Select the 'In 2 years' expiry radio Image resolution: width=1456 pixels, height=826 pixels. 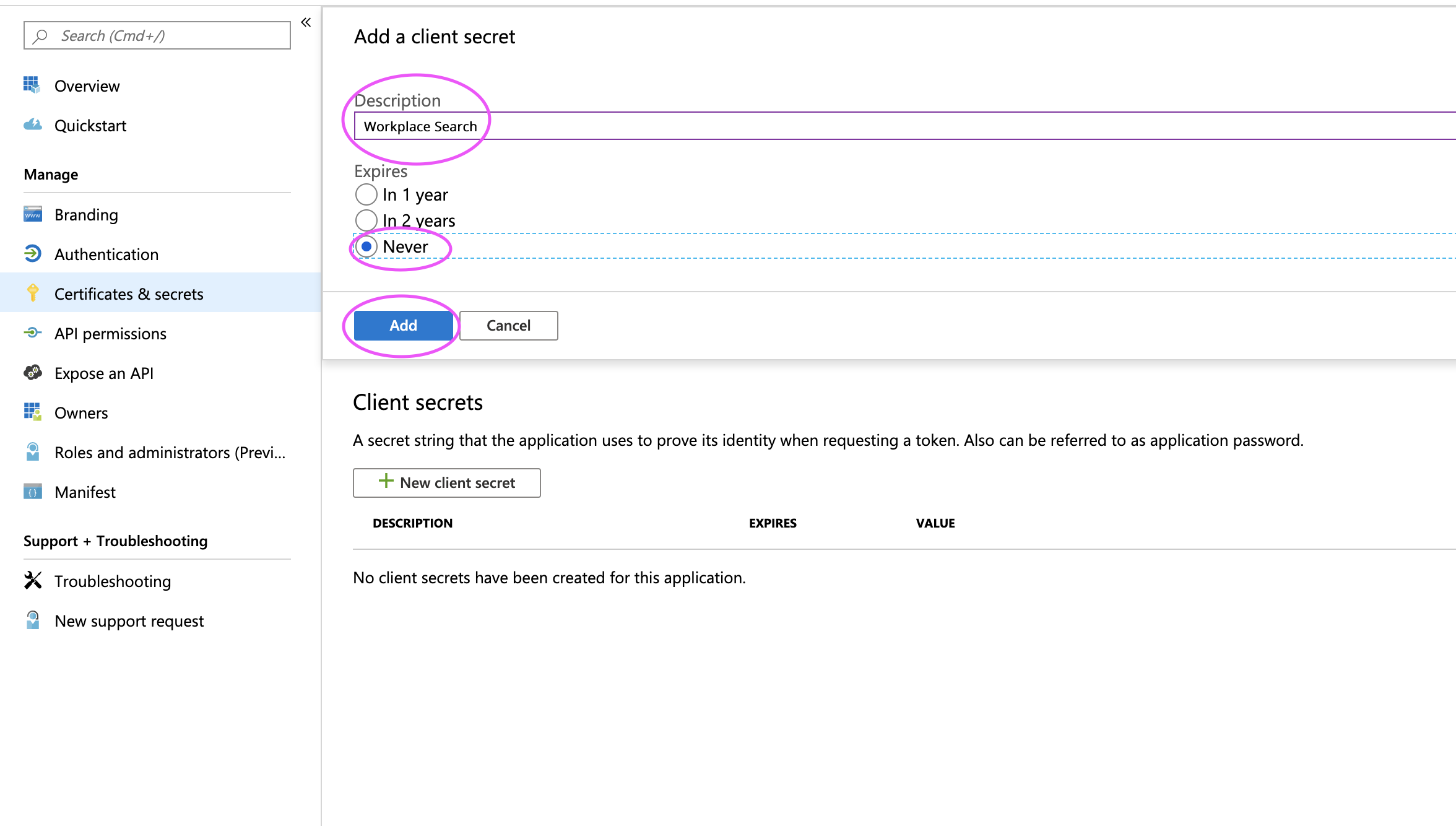coord(366,220)
